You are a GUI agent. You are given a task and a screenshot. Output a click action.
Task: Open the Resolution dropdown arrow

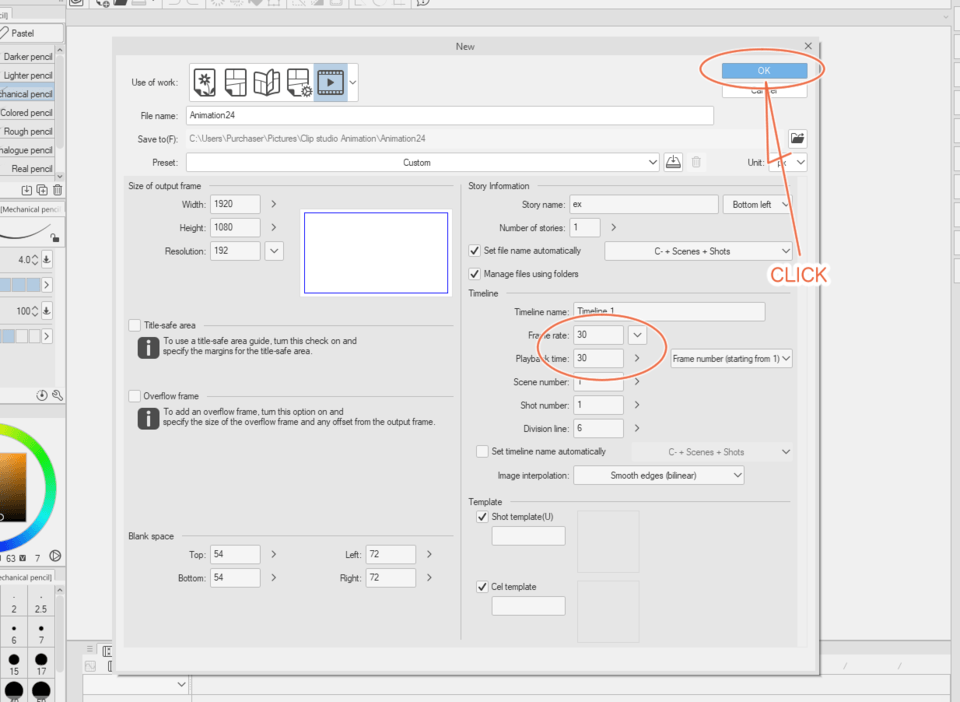[x=274, y=251]
